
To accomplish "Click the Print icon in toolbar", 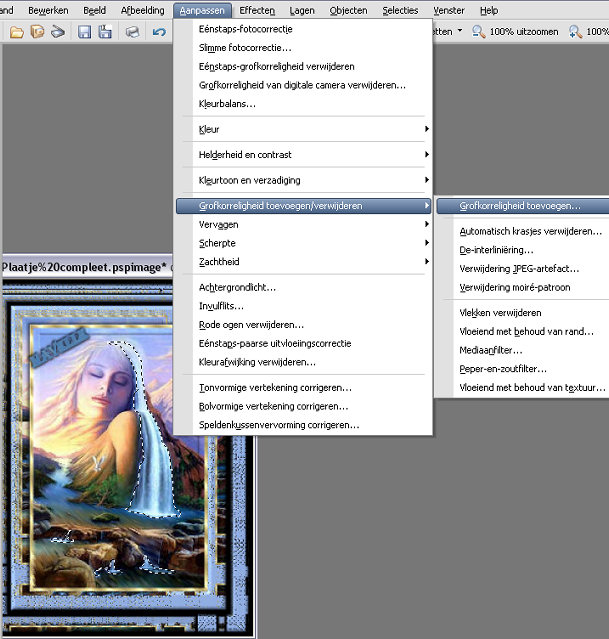I will (132, 32).
